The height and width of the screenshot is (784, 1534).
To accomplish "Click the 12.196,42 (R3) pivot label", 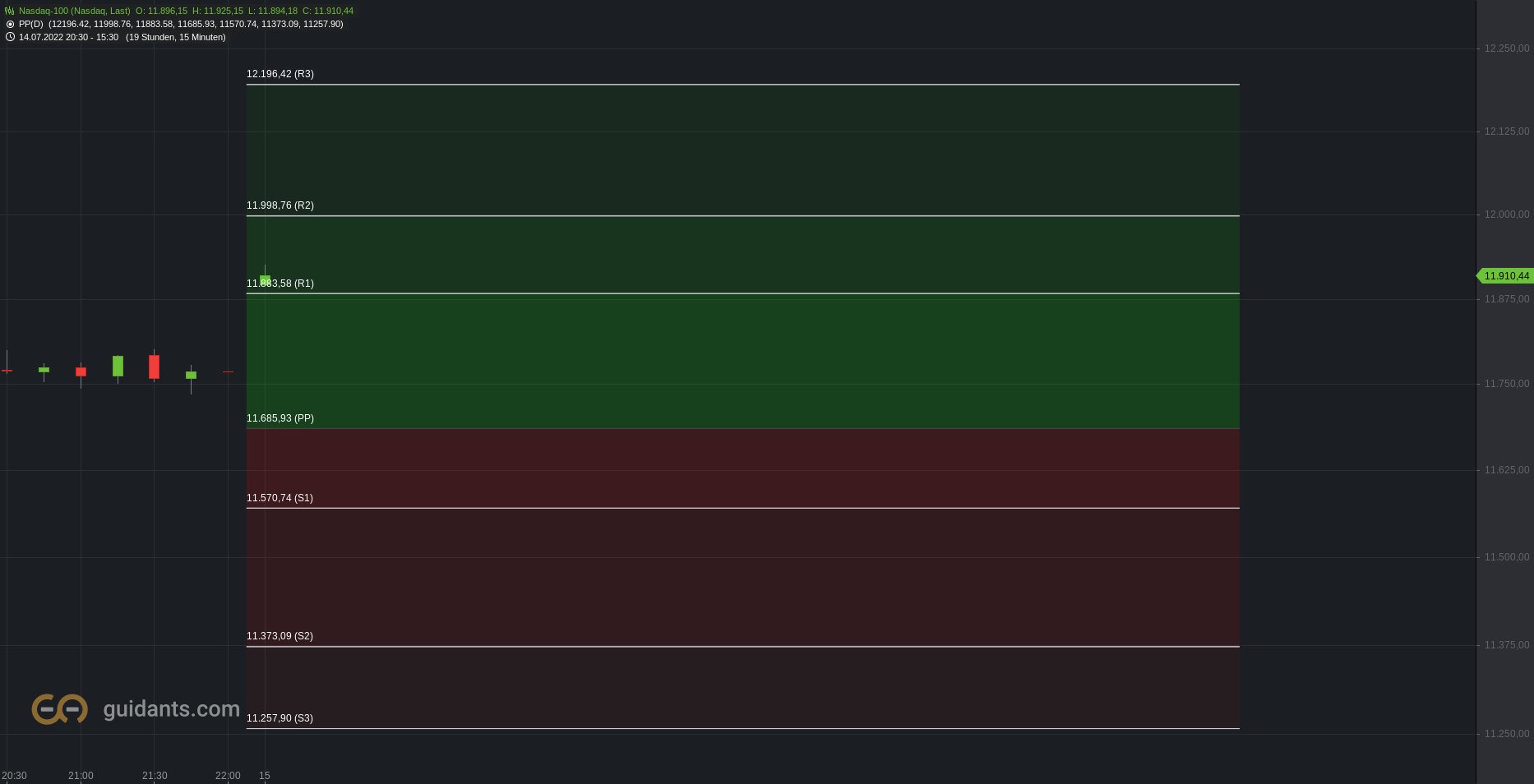I will point(280,74).
